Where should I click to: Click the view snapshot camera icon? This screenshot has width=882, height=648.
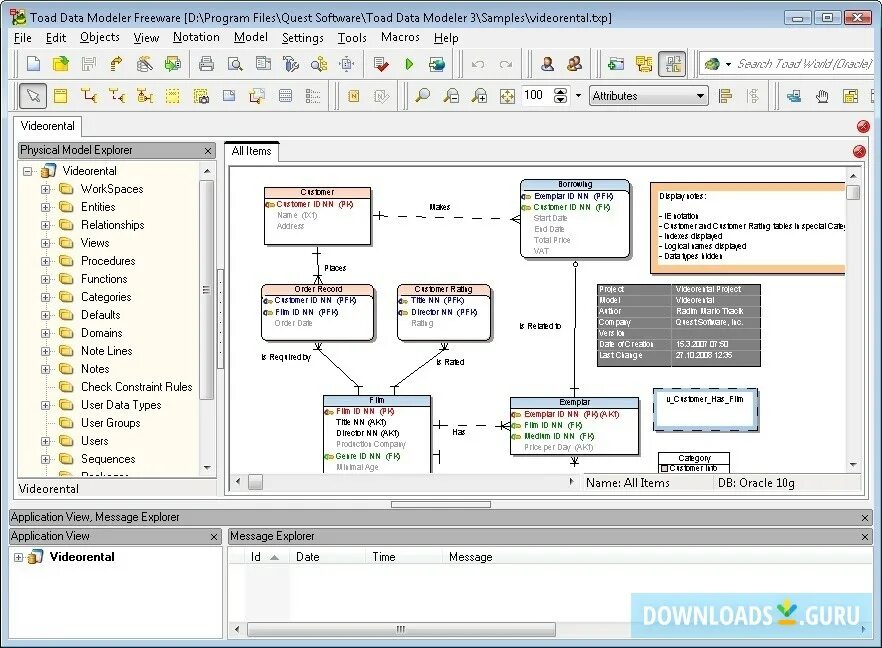(201, 96)
